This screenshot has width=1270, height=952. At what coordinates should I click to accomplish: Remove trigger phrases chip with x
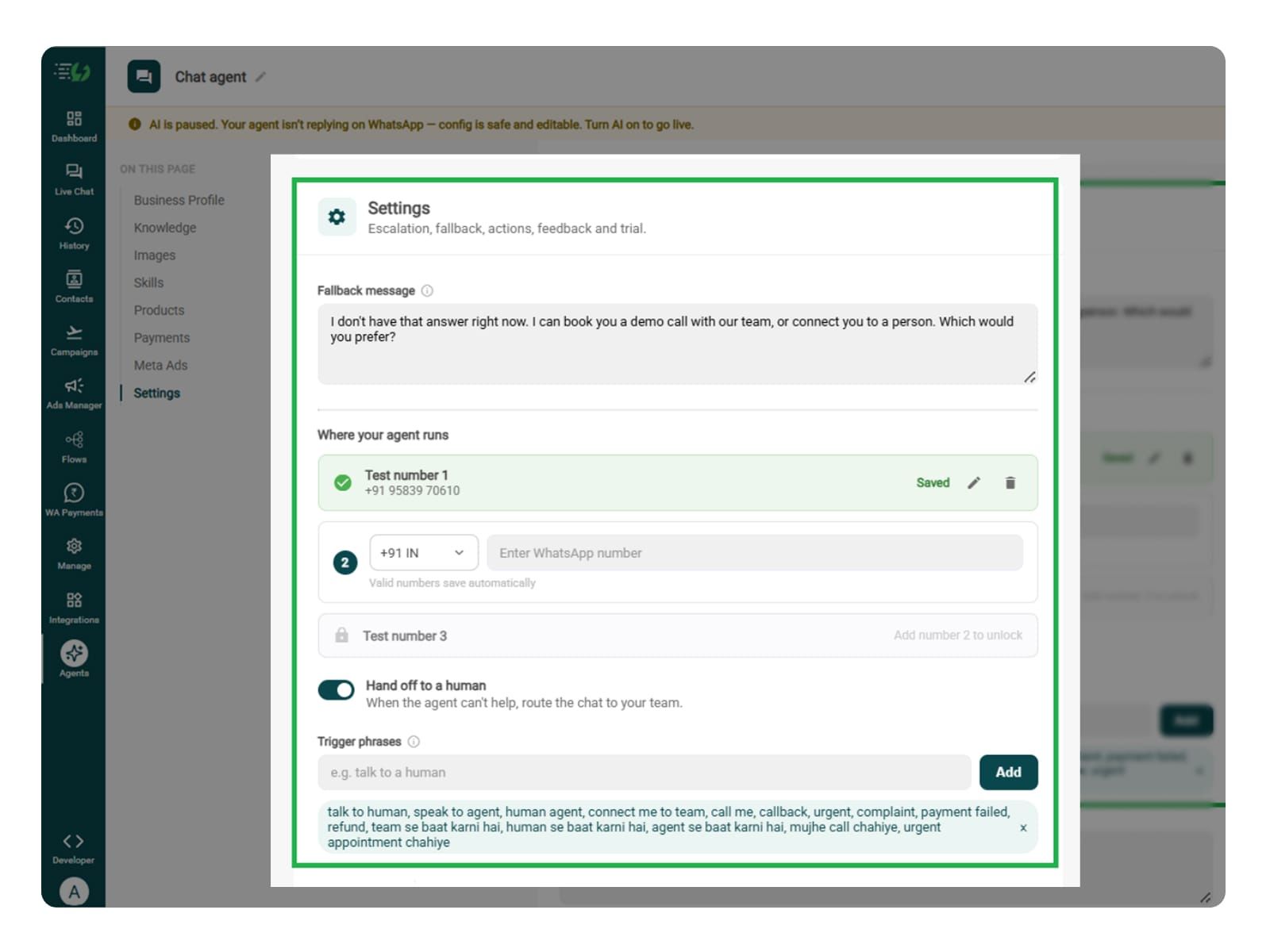(x=1023, y=827)
